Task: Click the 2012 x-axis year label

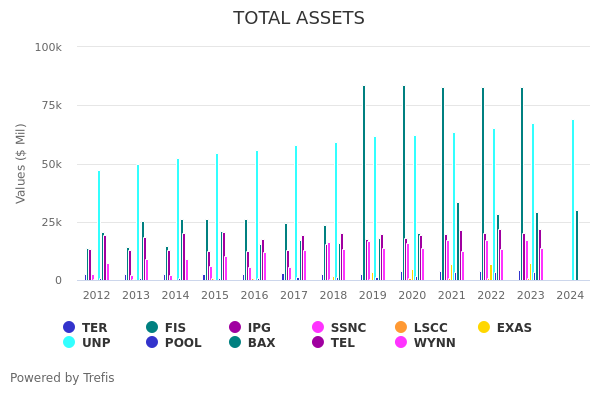Action: point(96,295)
